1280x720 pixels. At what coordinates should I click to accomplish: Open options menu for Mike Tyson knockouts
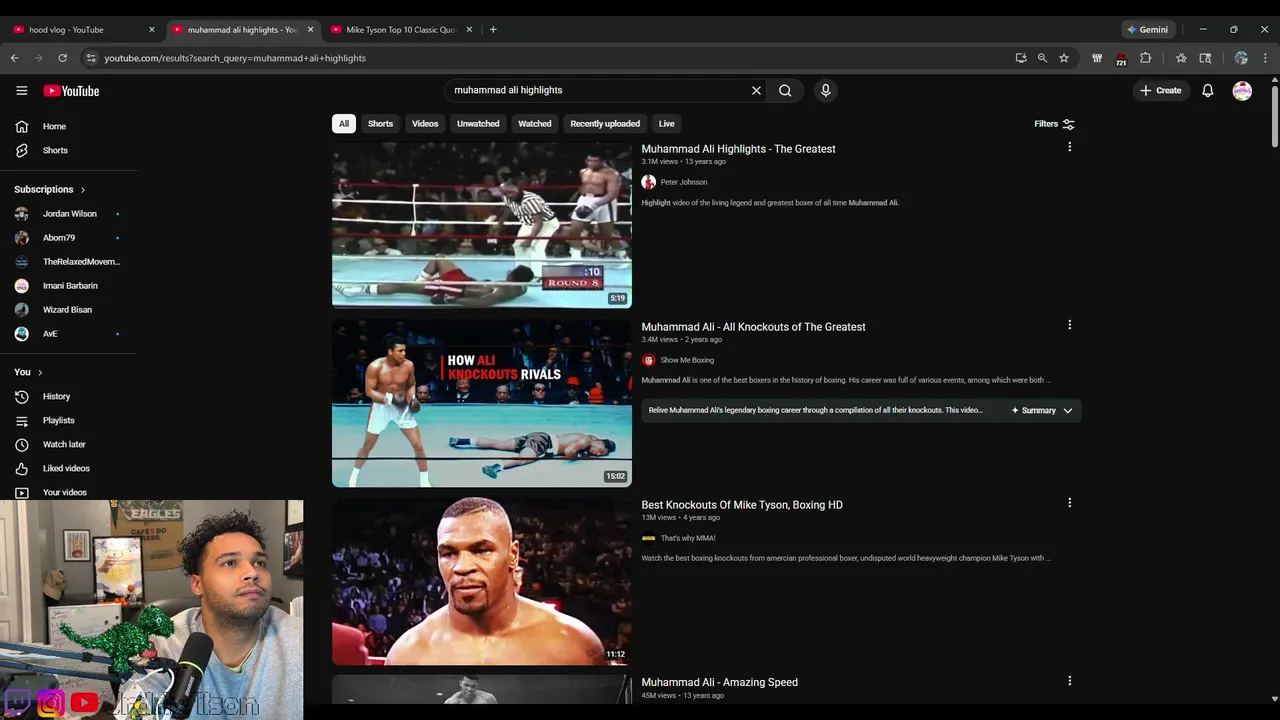coord(1069,503)
